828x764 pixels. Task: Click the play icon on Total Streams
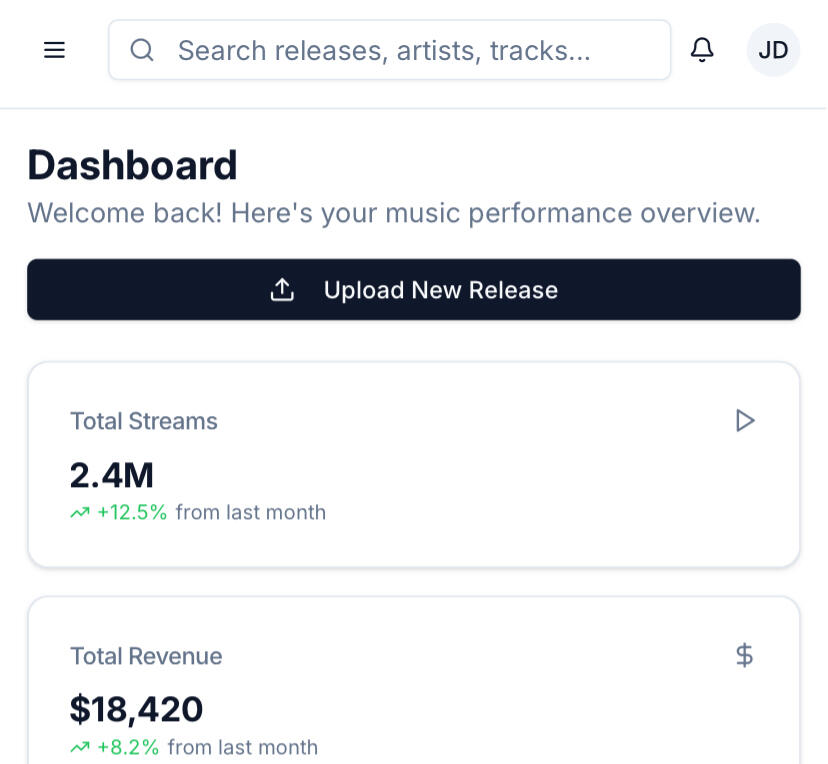pyautogui.click(x=745, y=421)
